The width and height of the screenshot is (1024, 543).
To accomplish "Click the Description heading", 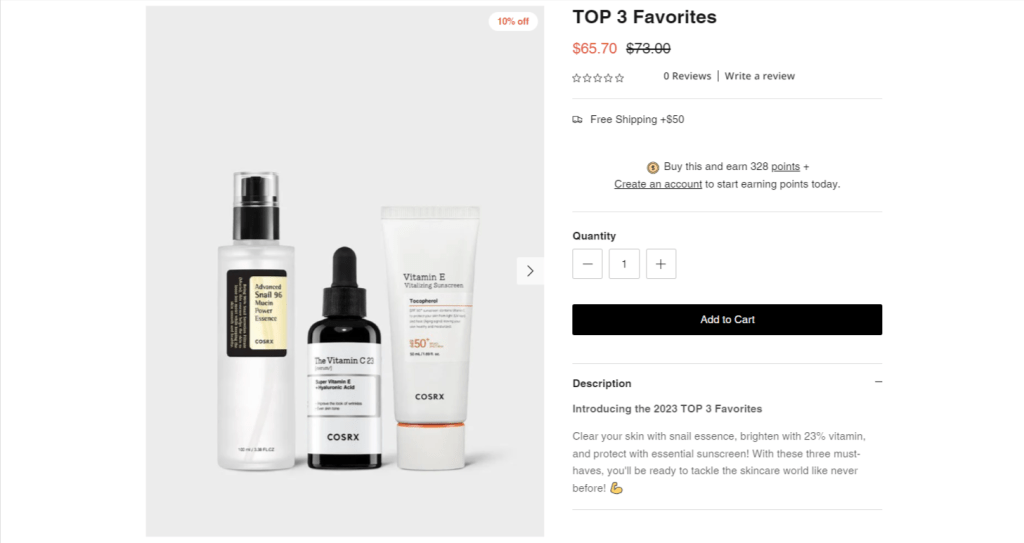I will coord(601,384).
